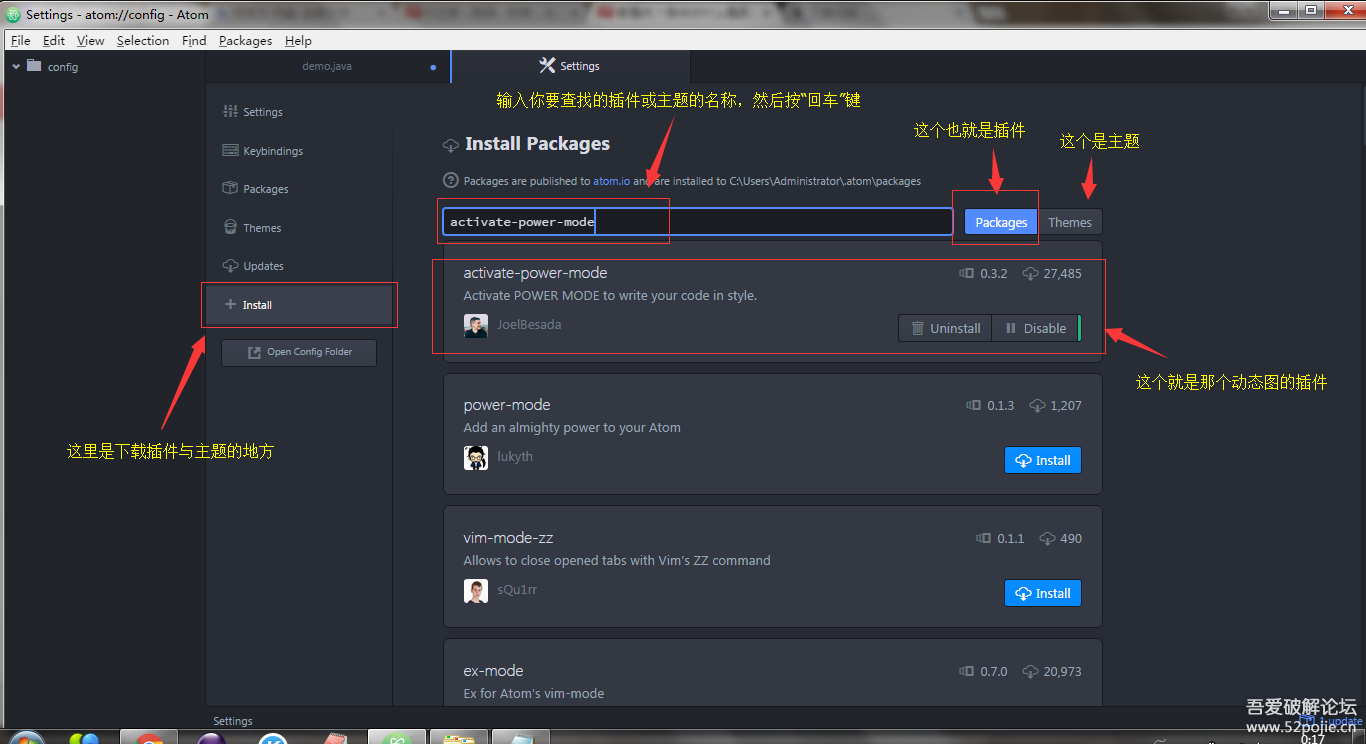
Task: Open general Settings panel in sidebar
Action: click(x=262, y=112)
